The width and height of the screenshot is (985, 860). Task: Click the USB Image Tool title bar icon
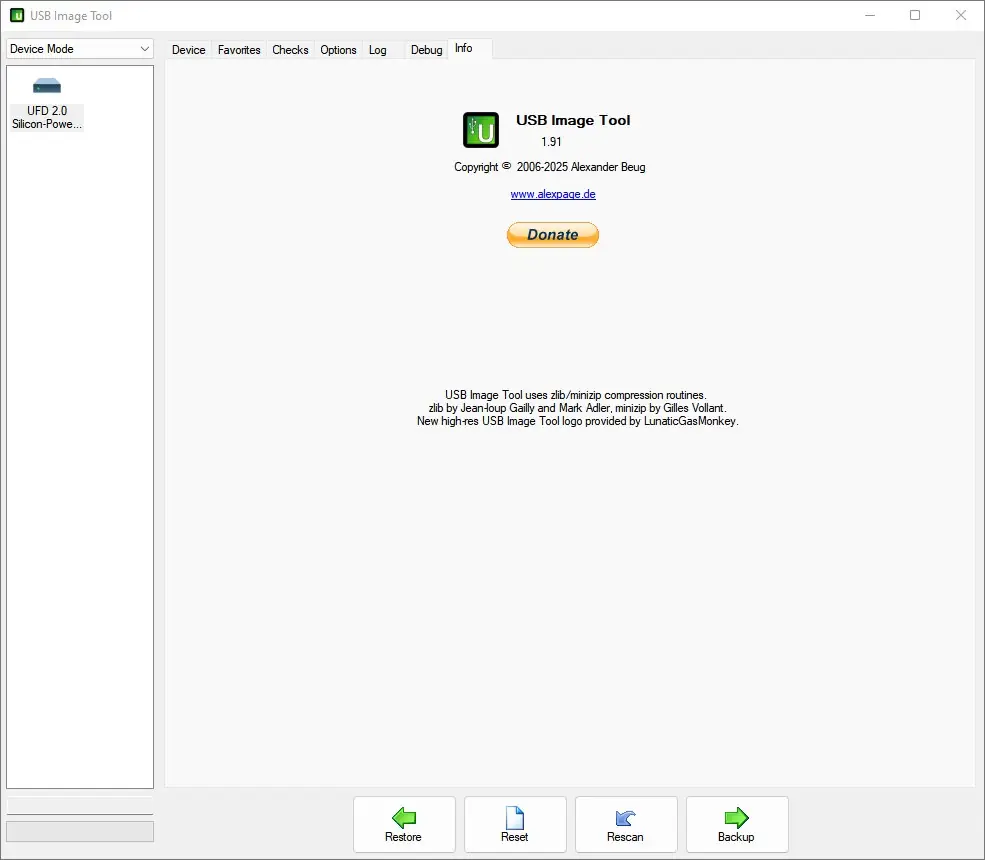pos(17,15)
